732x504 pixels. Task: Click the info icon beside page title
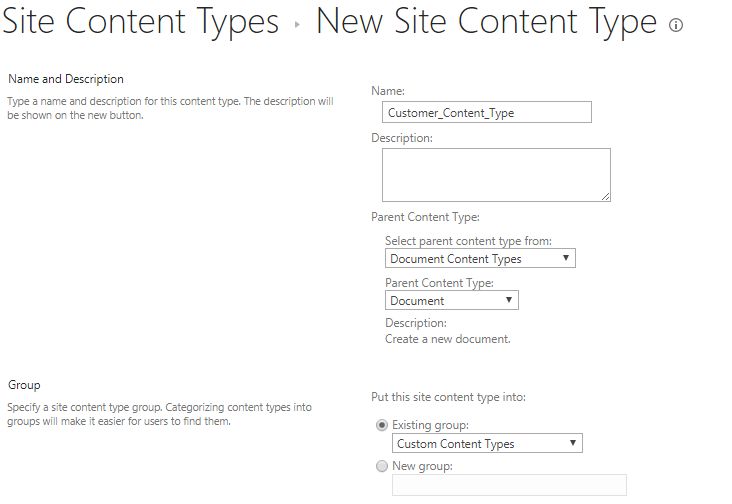tap(676, 25)
